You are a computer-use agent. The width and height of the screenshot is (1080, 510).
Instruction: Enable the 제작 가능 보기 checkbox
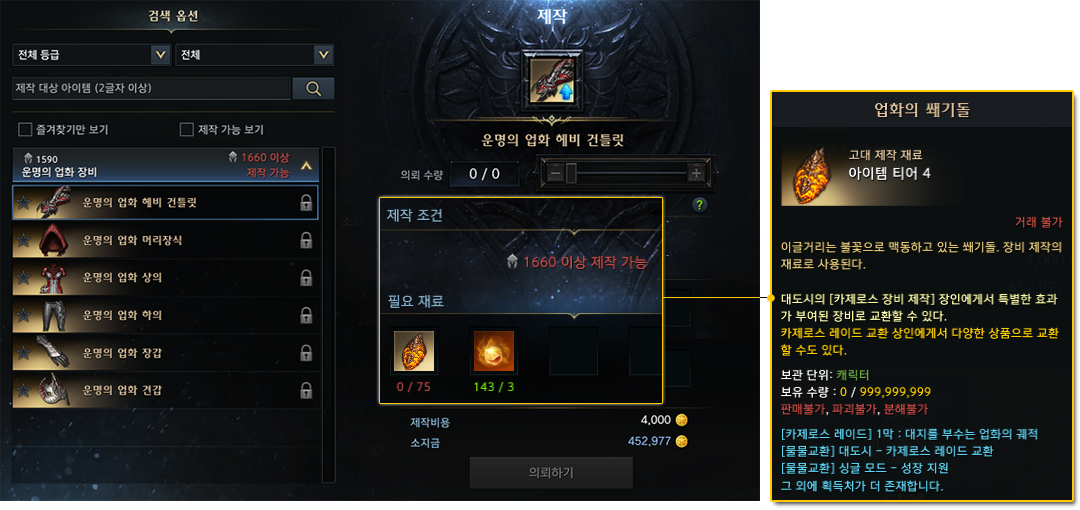point(186,130)
